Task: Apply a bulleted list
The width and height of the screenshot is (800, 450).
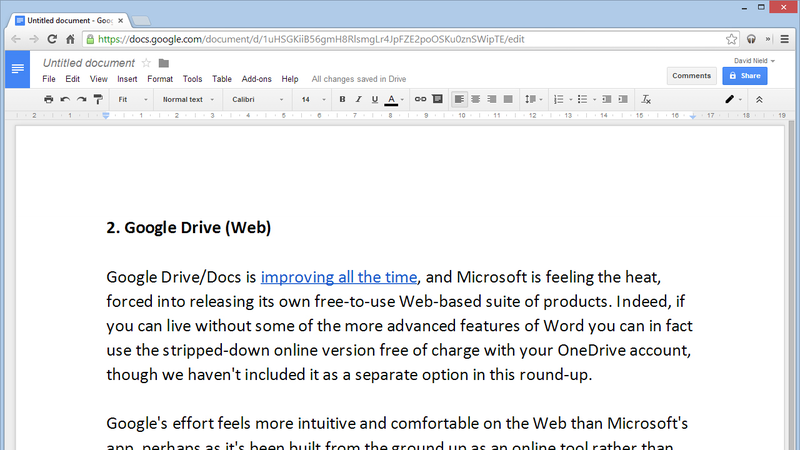Action: pyautogui.click(x=582, y=99)
